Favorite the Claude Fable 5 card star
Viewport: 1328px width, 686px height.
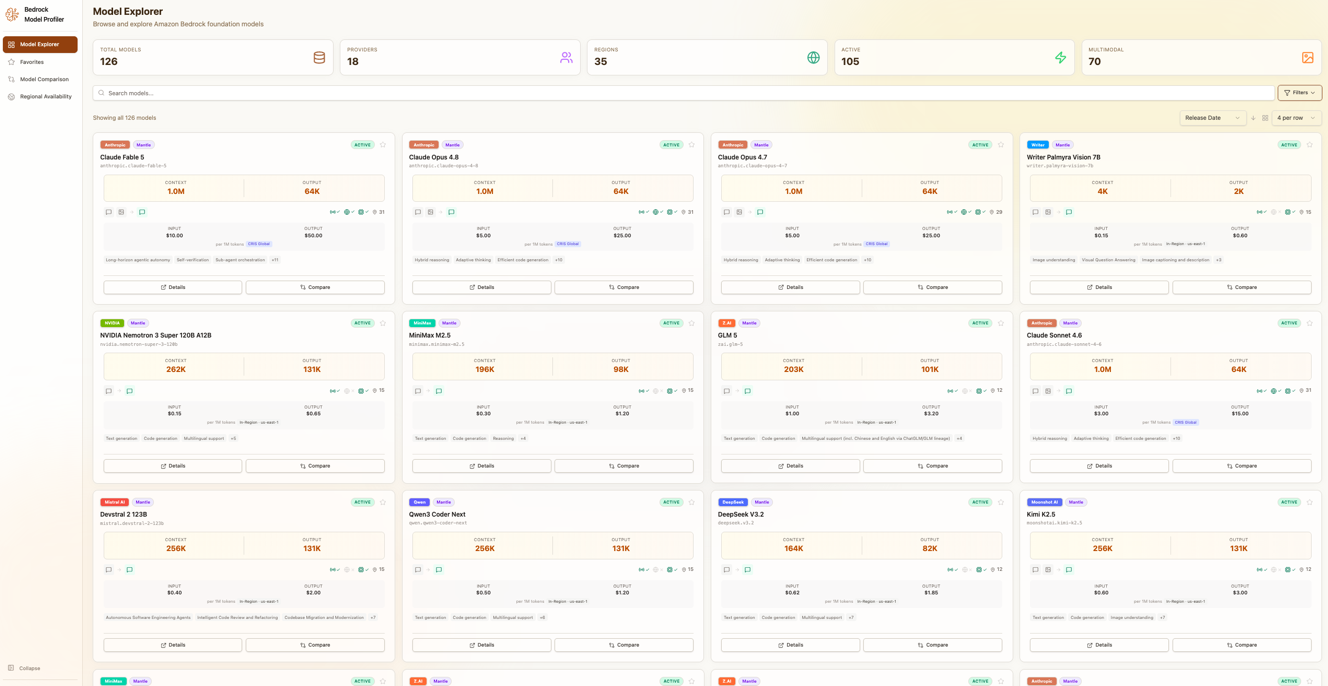[383, 145]
